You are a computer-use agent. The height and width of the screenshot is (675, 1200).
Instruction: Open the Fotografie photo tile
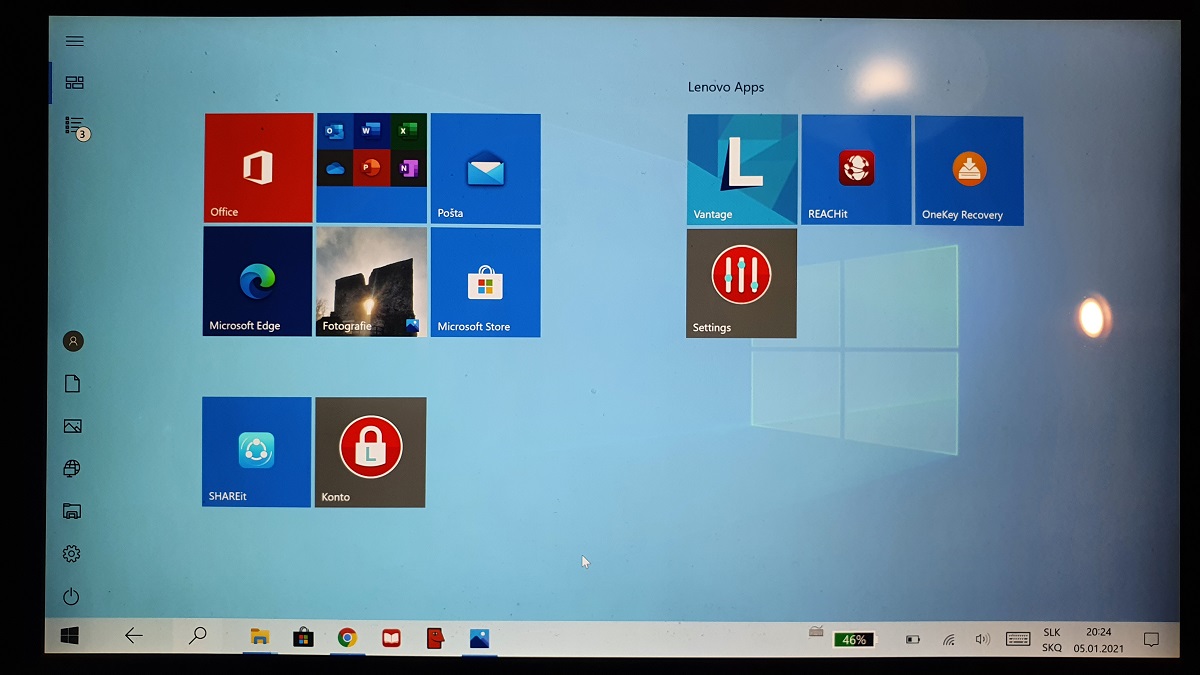click(x=371, y=281)
